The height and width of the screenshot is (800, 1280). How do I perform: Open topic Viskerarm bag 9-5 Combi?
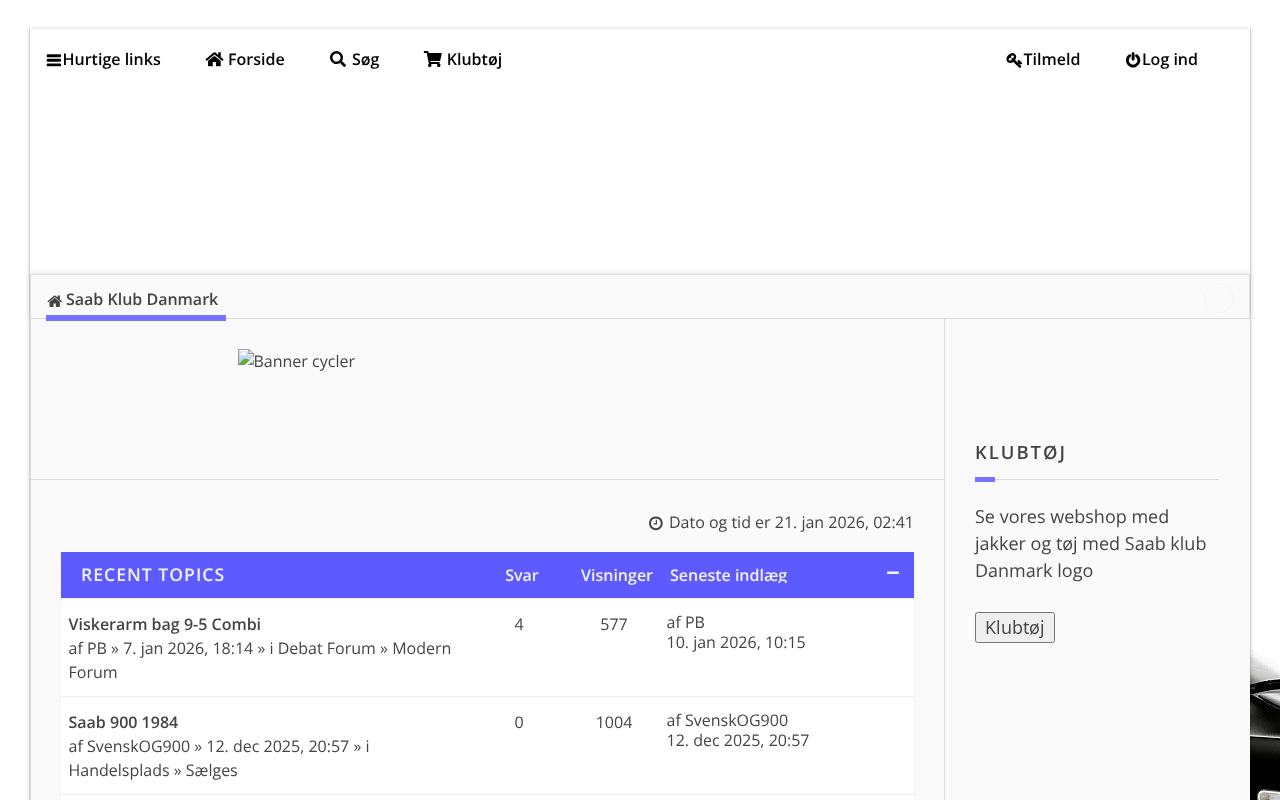[165, 624]
